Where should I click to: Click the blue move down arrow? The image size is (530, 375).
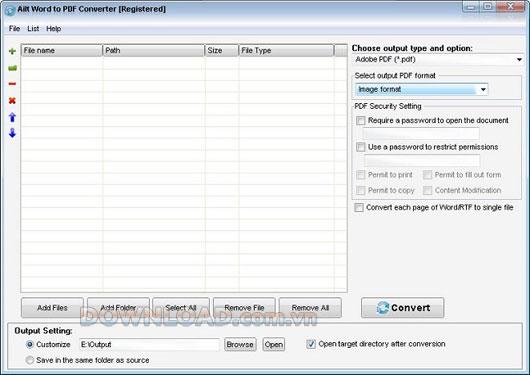[x=12, y=133]
